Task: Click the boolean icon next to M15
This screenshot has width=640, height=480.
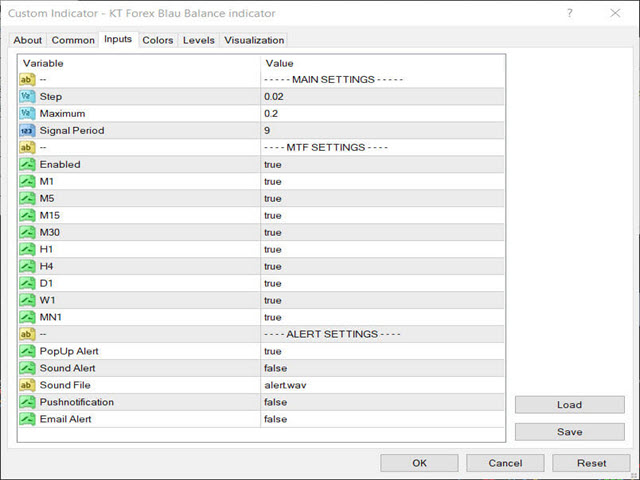Action: pos(27,215)
